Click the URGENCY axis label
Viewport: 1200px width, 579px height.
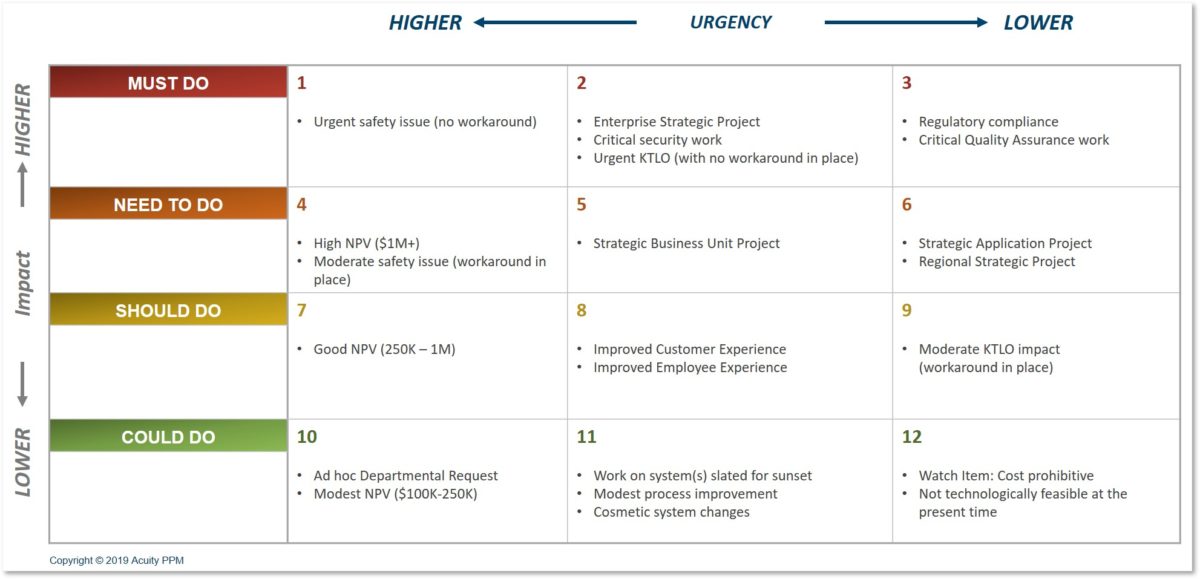click(x=731, y=22)
